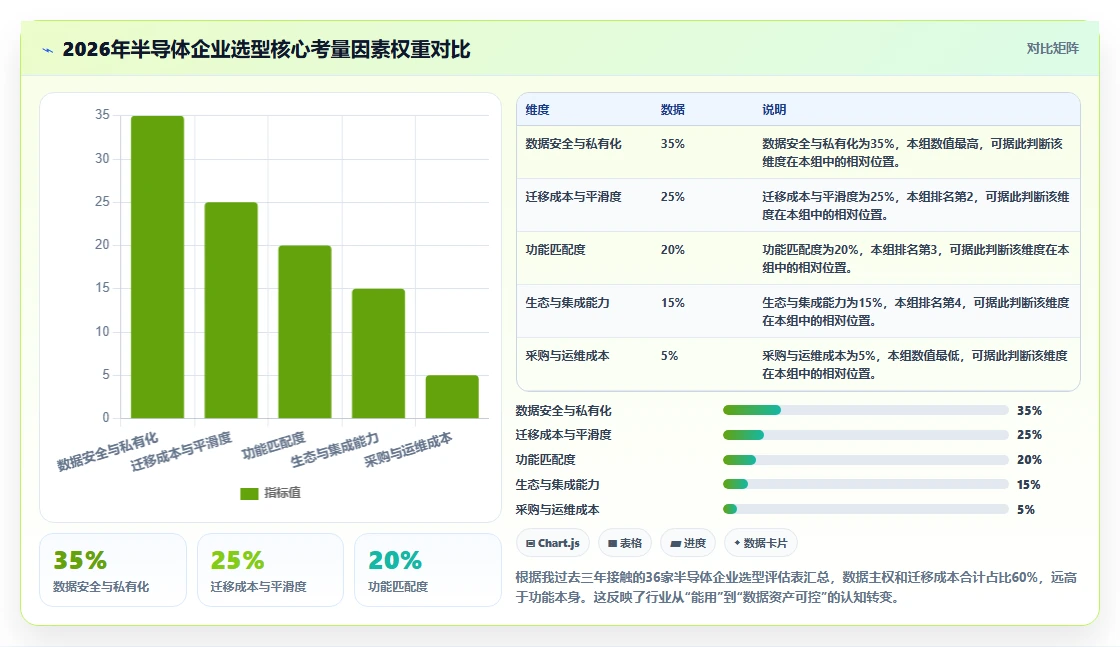Click the description mentioning 本组数值最低
Image resolution: width=1120 pixels, height=647 pixels.
pos(915,364)
